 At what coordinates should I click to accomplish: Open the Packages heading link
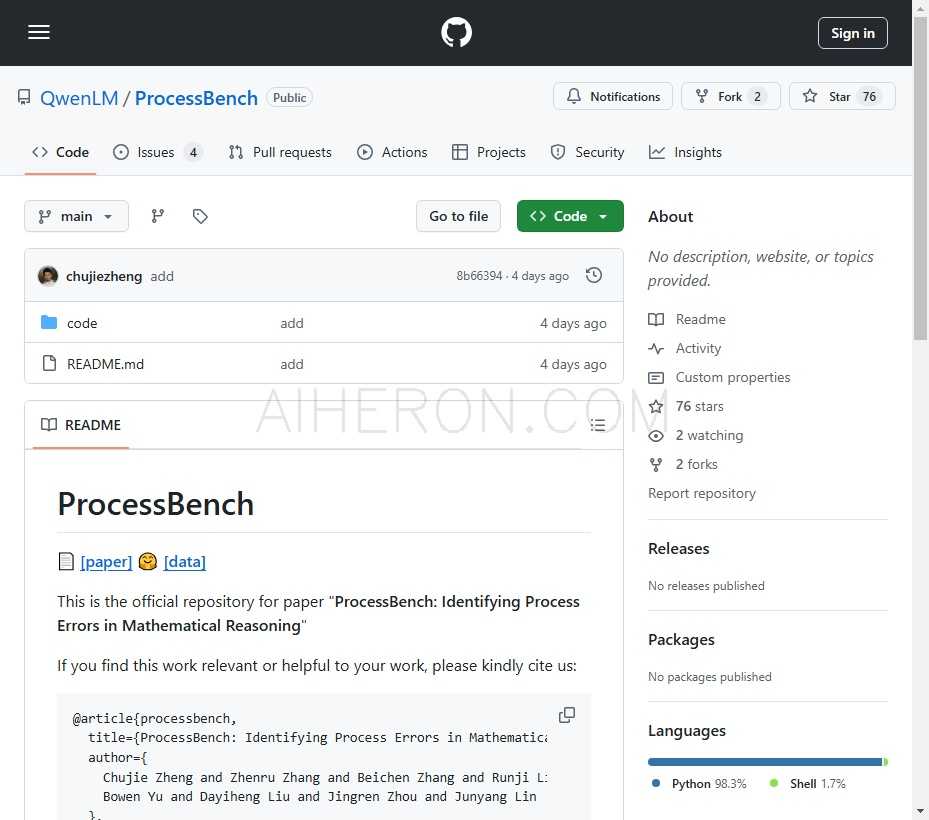coord(681,640)
